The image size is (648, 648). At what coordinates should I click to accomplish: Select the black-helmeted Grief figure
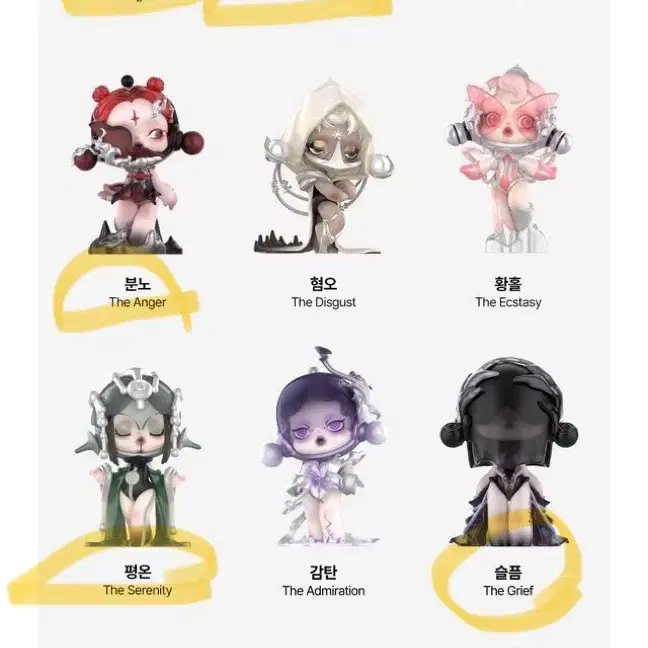pyautogui.click(x=509, y=451)
